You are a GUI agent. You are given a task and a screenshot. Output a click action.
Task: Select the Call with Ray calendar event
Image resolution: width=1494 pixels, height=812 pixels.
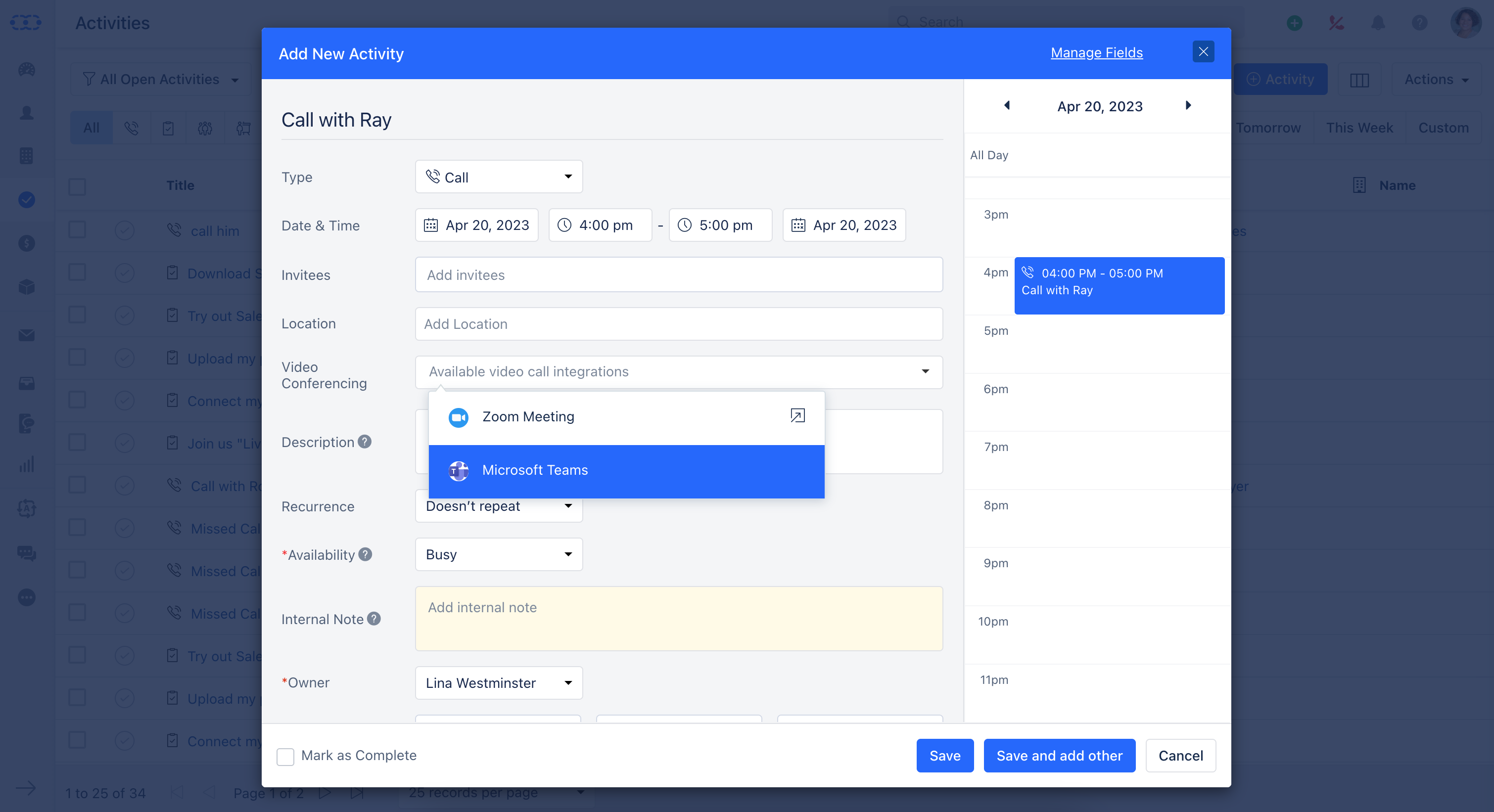(1119, 286)
